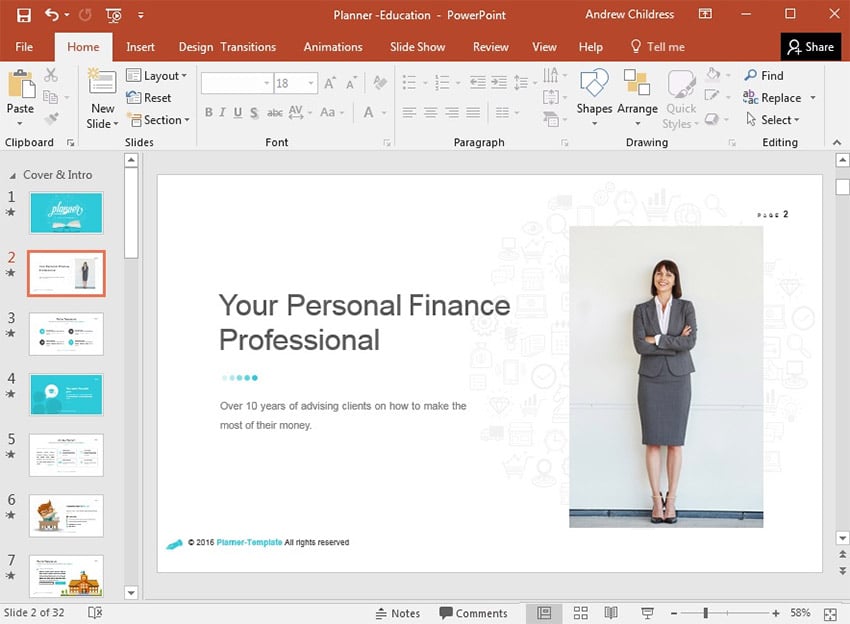
Task: Open the Design tab
Action: pos(196,47)
